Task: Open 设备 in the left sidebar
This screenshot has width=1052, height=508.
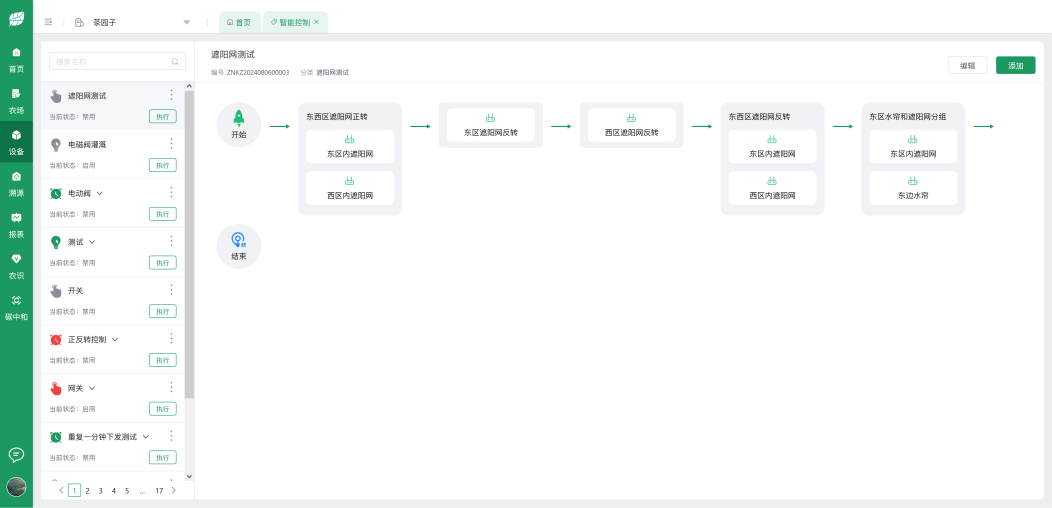Action: (x=16, y=142)
